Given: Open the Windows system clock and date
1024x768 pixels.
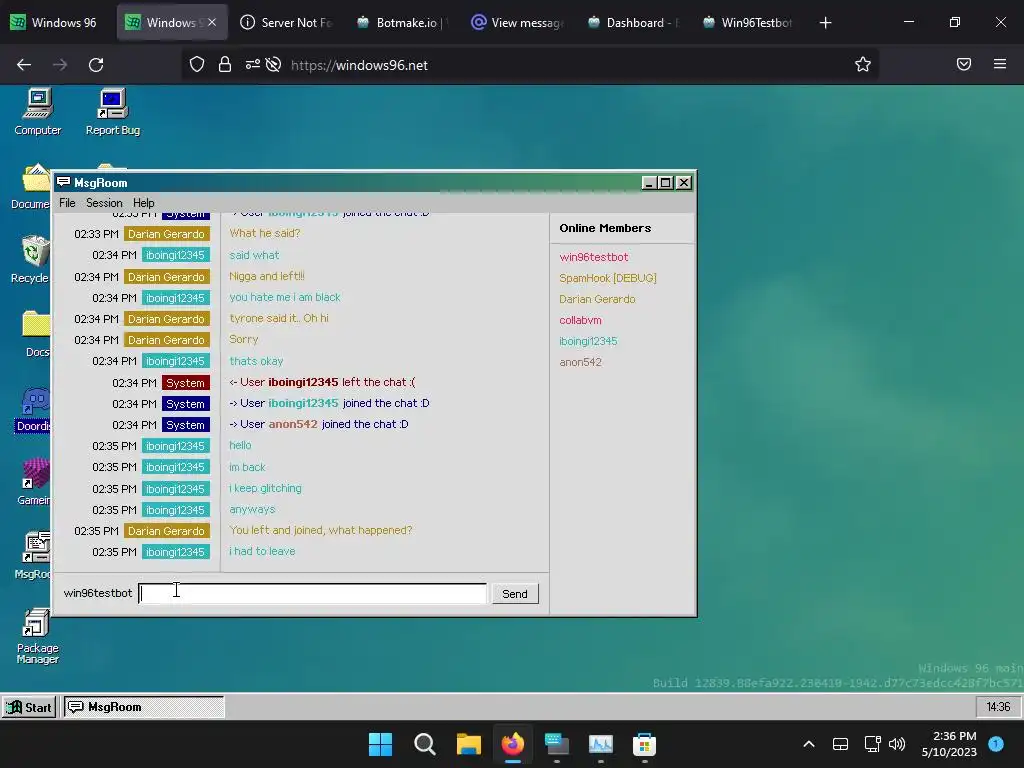Looking at the screenshot, I should [949, 744].
